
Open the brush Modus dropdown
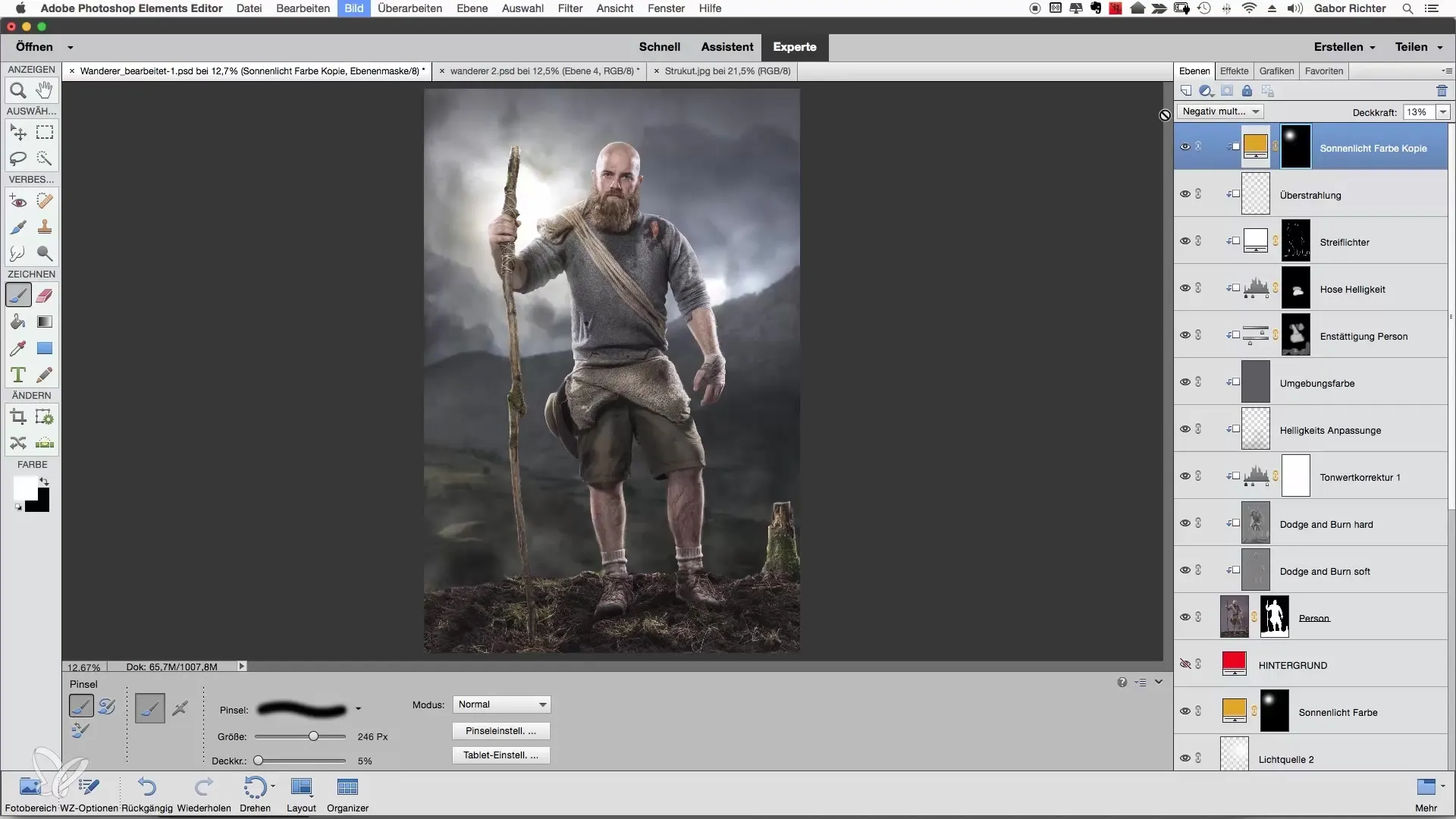501,704
